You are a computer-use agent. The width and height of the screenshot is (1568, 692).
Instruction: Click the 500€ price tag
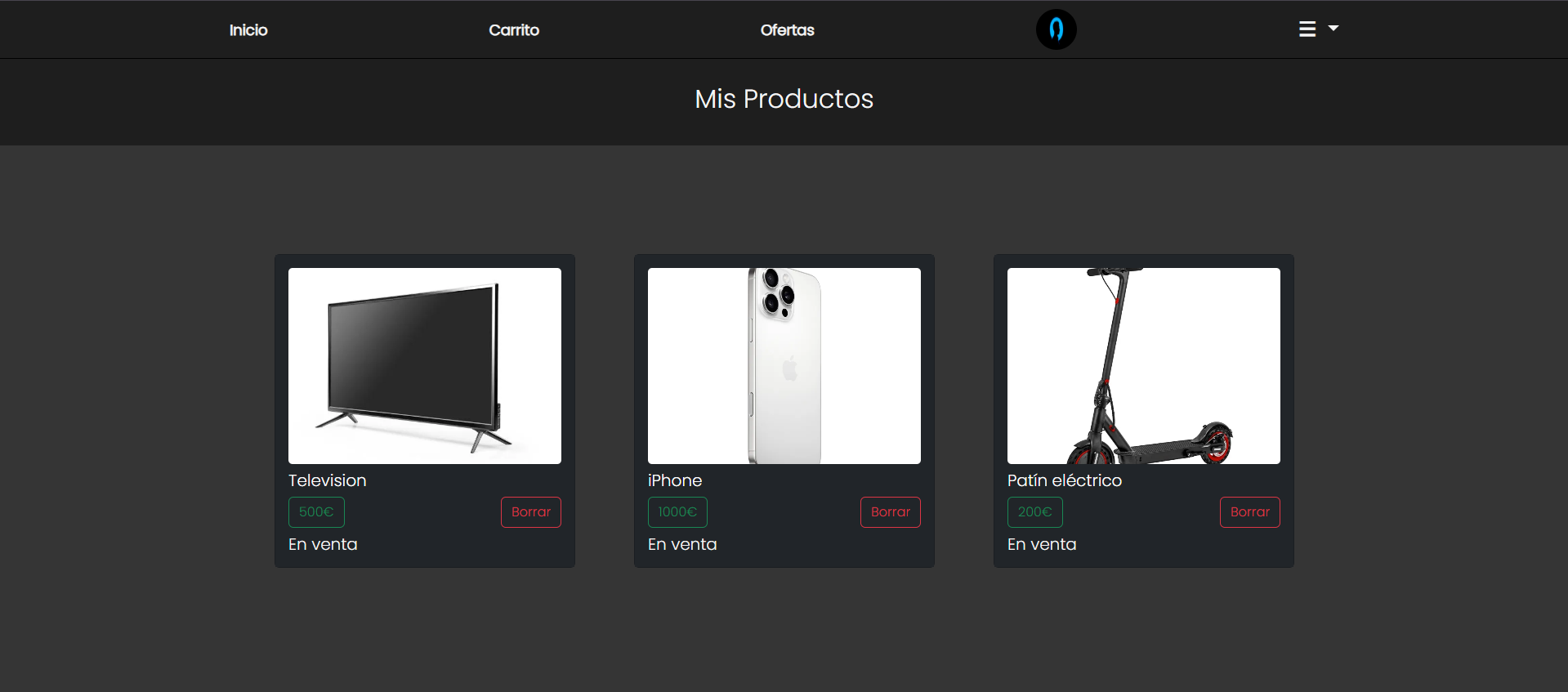point(316,512)
